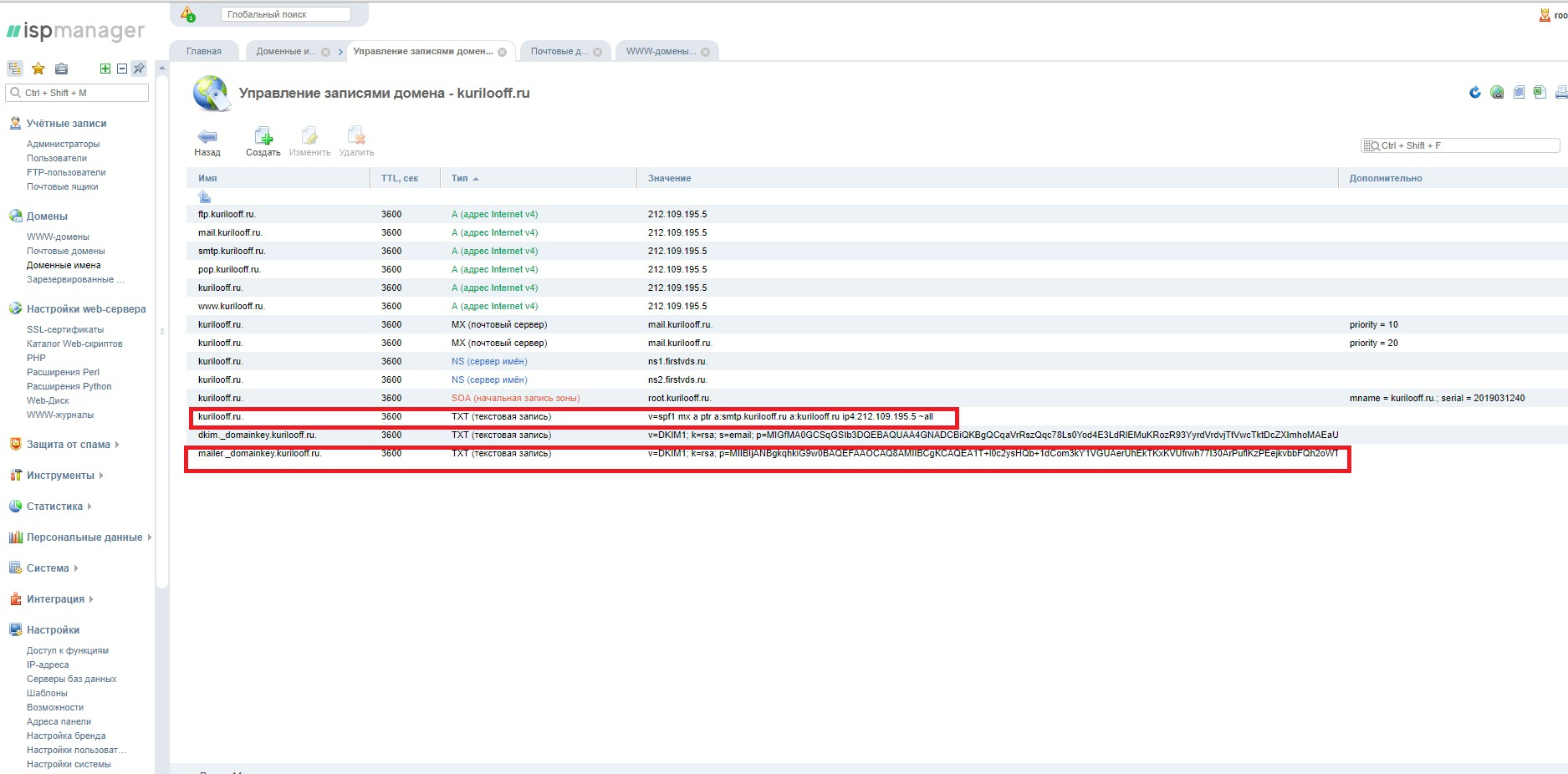Click the sidebar scrollbar up arrow
Image resolution: width=1568 pixels, height=774 pixels.
click(x=162, y=68)
